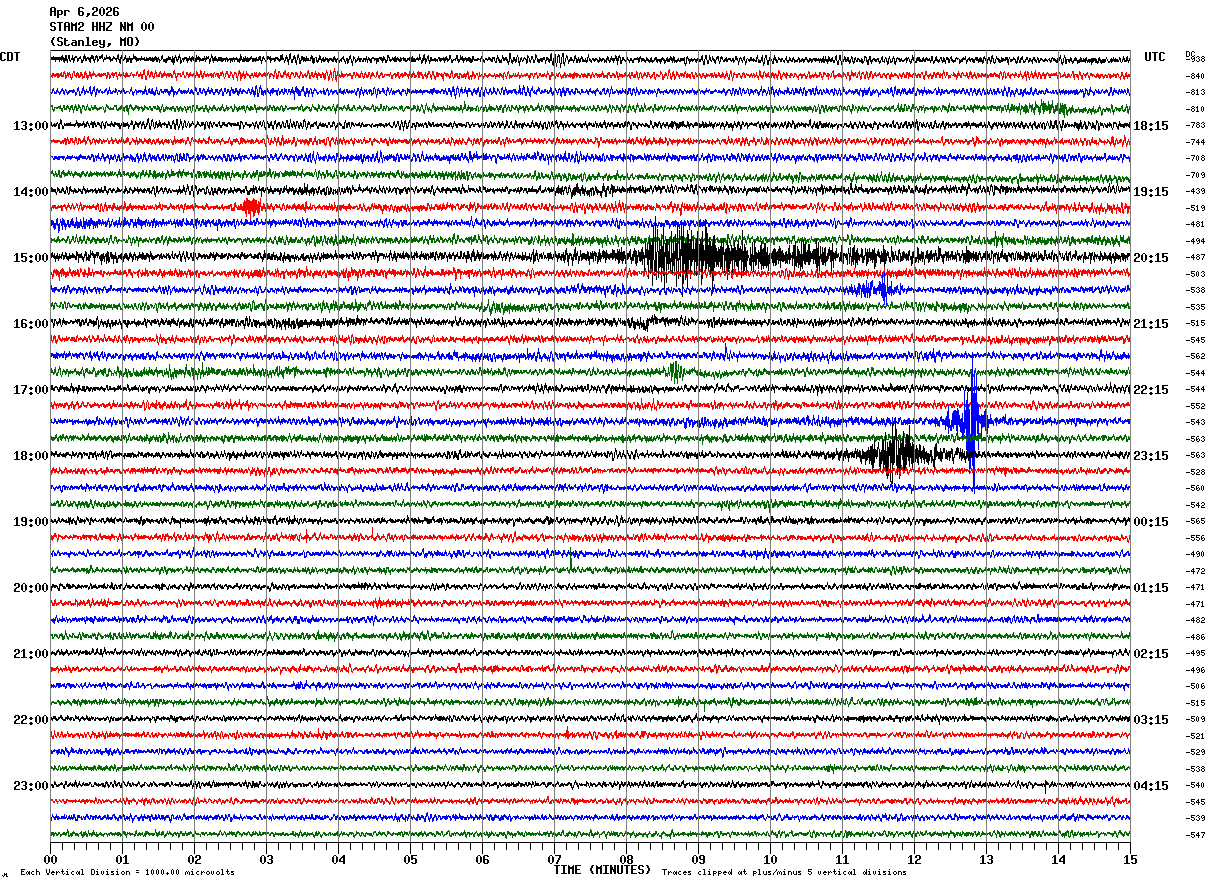Click minute tick label '10' on time axis
Screen dimensions: 1210x886
770,859
